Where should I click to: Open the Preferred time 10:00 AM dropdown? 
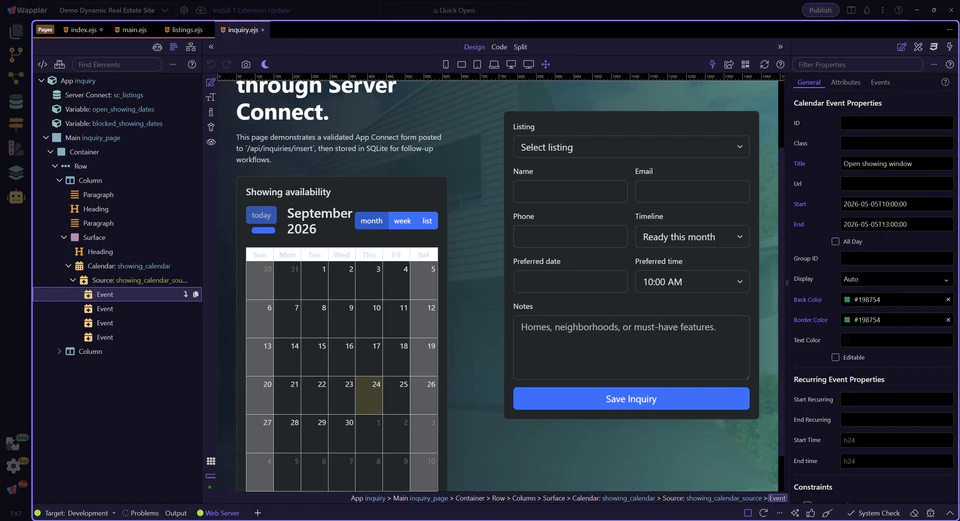(x=692, y=282)
